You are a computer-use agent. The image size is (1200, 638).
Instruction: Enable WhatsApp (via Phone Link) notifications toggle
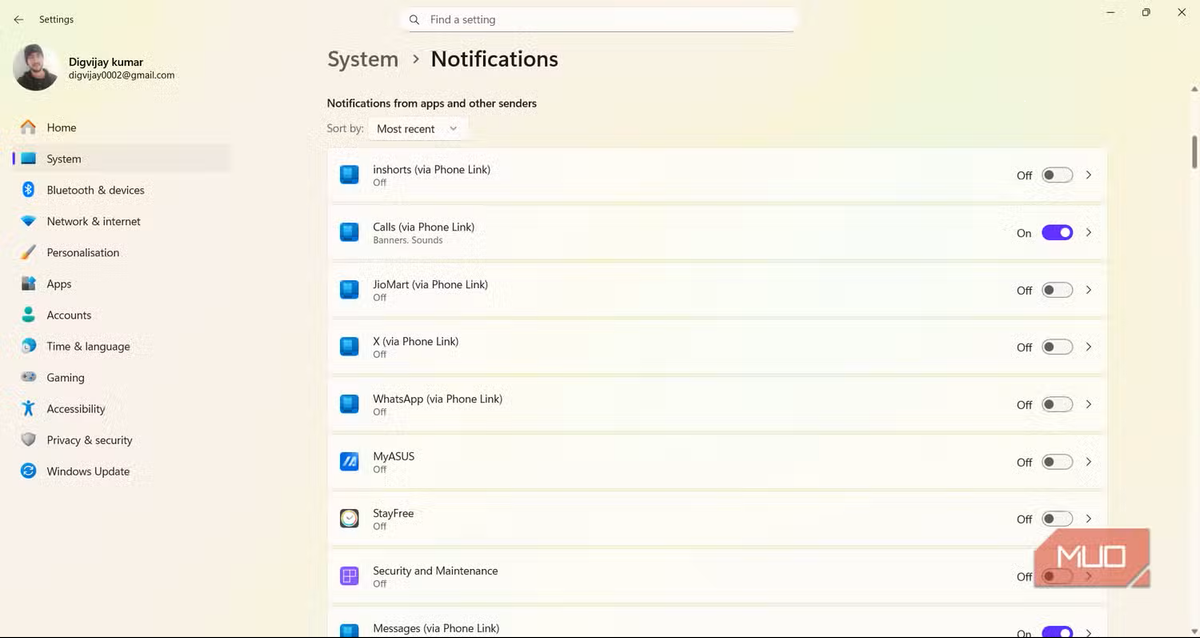1057,405
